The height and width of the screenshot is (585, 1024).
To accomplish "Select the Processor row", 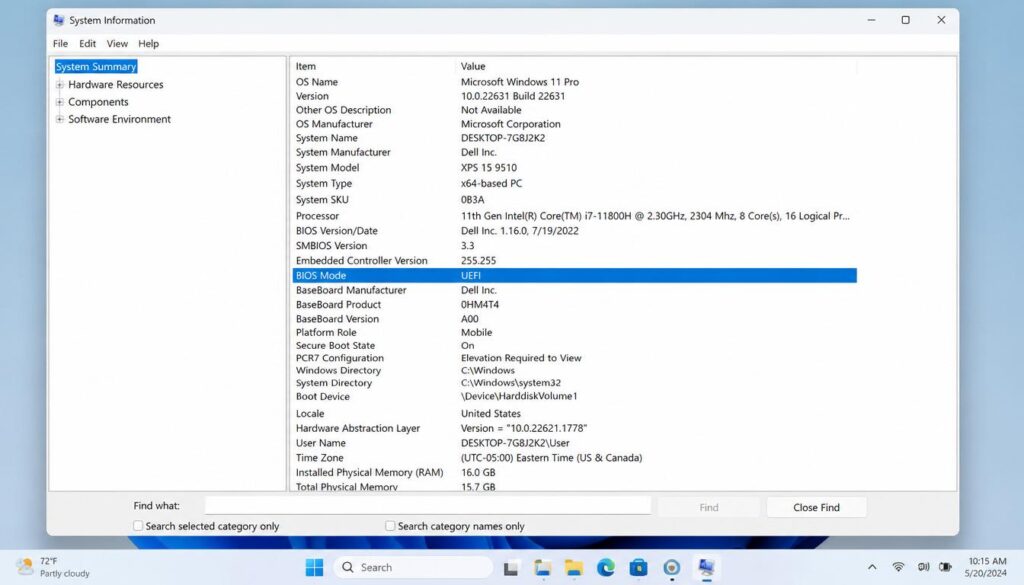I will (575, 216).
